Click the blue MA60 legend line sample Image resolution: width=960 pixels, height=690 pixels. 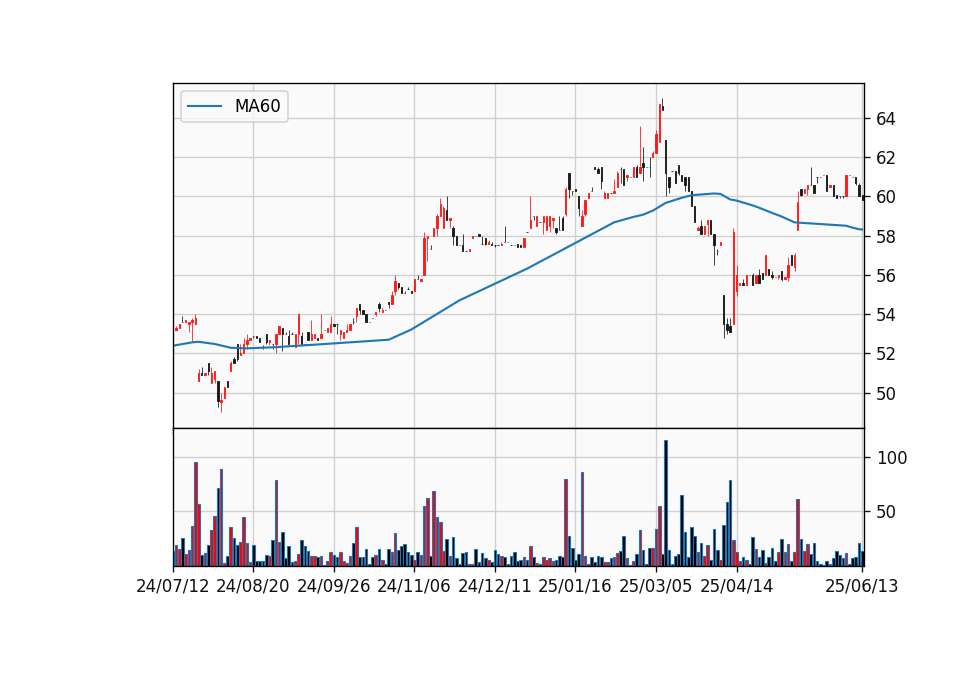[x=204, y=106]
